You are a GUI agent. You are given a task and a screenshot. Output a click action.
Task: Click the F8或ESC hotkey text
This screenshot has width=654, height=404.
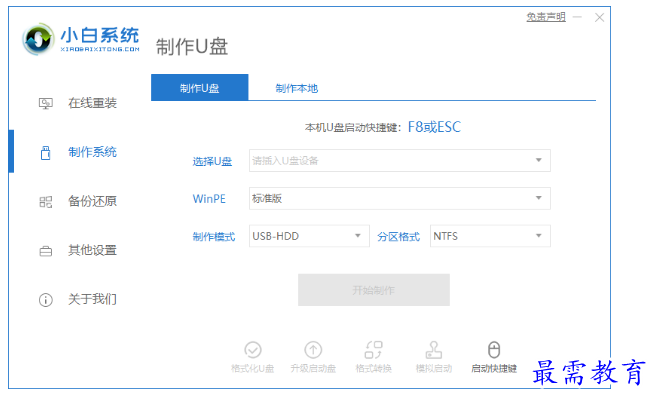coord(434,127)
